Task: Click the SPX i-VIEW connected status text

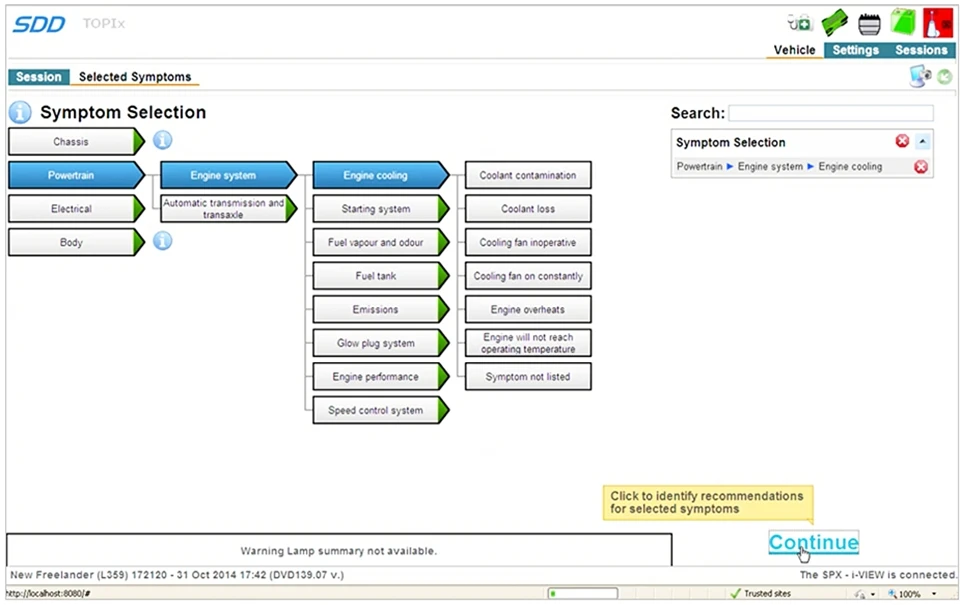Action: 877,575
